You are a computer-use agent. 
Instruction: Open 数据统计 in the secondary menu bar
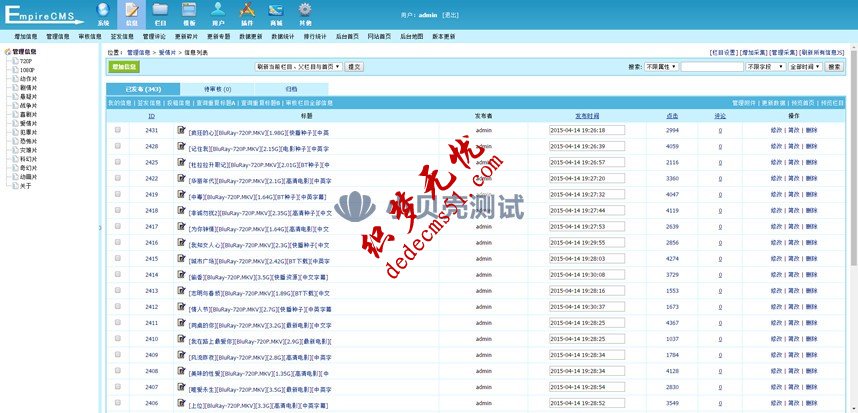[283, 37]
